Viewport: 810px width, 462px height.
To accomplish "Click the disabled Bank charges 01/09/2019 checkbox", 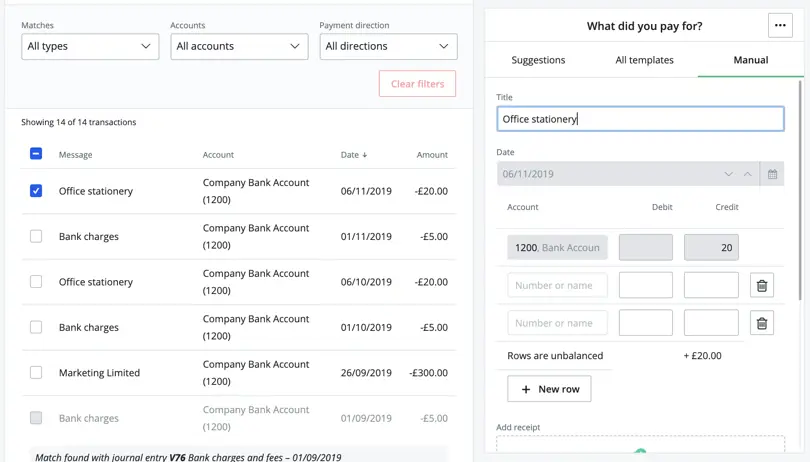I will point(36,418).
